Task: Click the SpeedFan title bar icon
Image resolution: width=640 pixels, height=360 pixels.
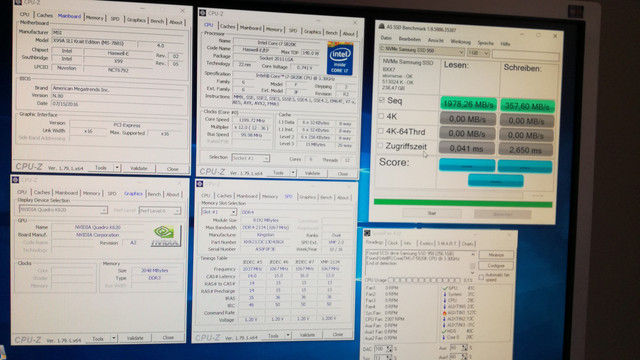Action: point(367,233)
